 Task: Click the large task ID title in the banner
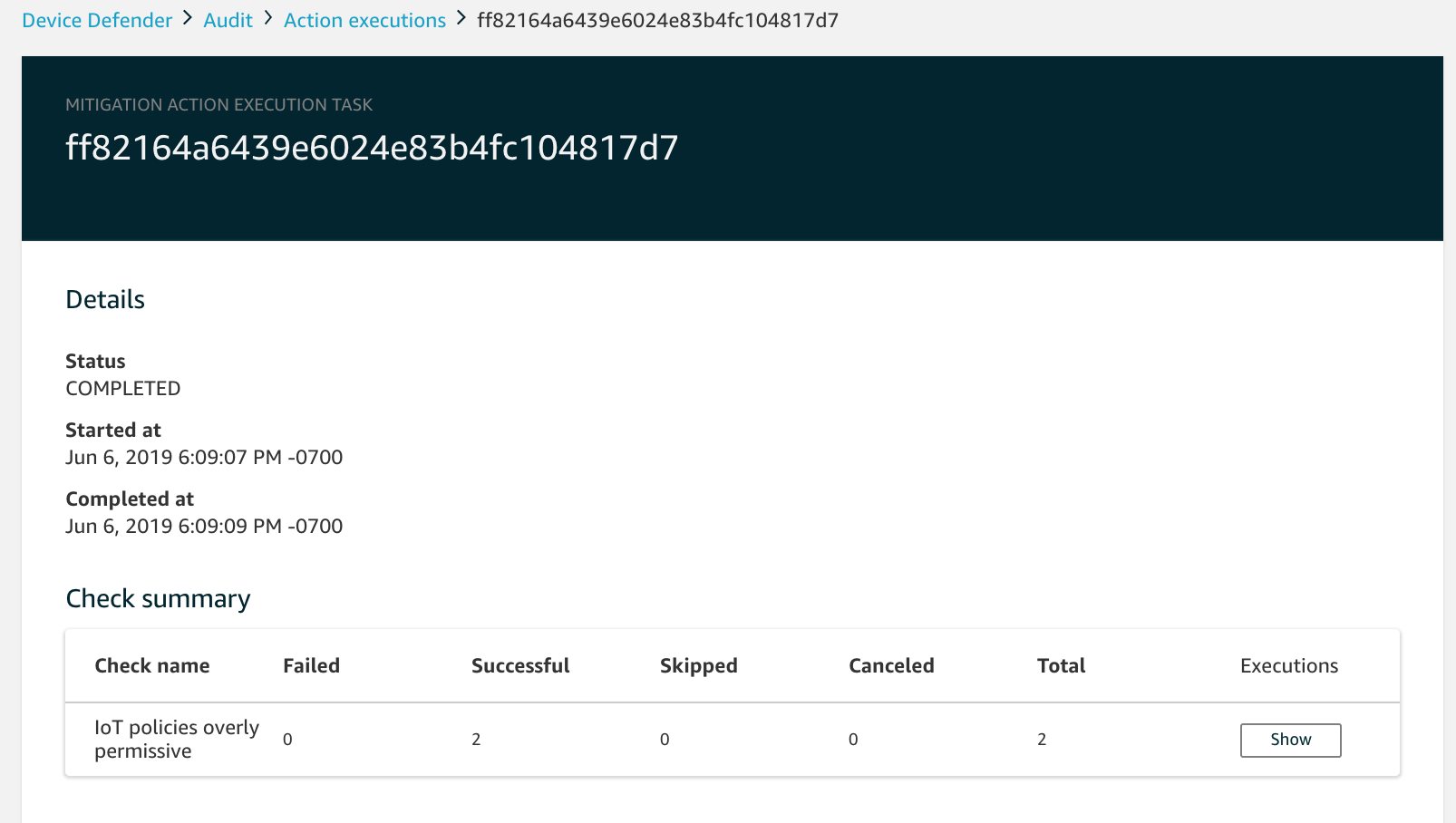pos(372,148)
